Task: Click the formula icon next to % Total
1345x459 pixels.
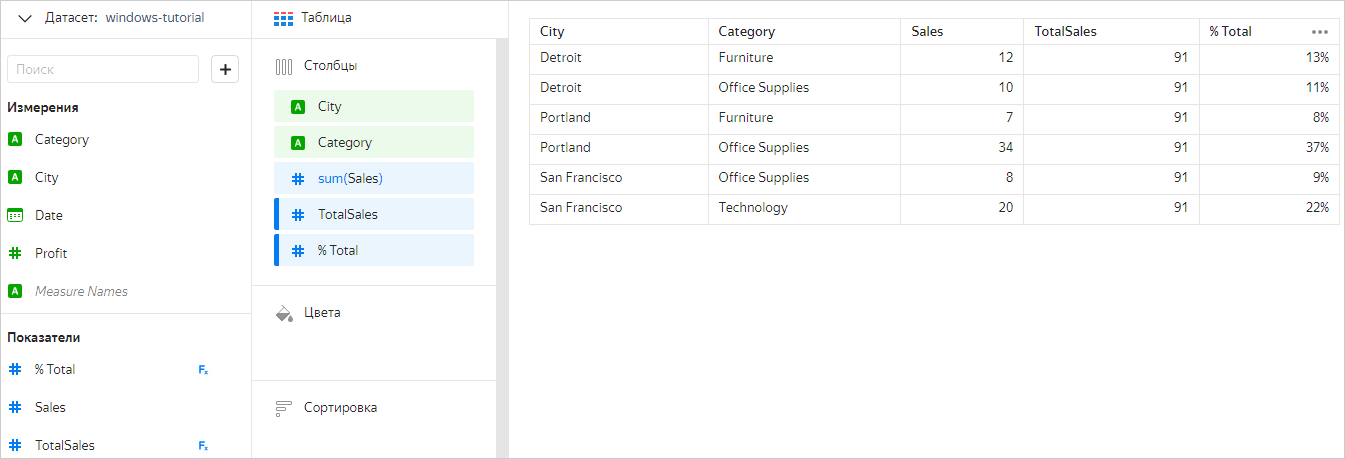Action: point(203,370)
